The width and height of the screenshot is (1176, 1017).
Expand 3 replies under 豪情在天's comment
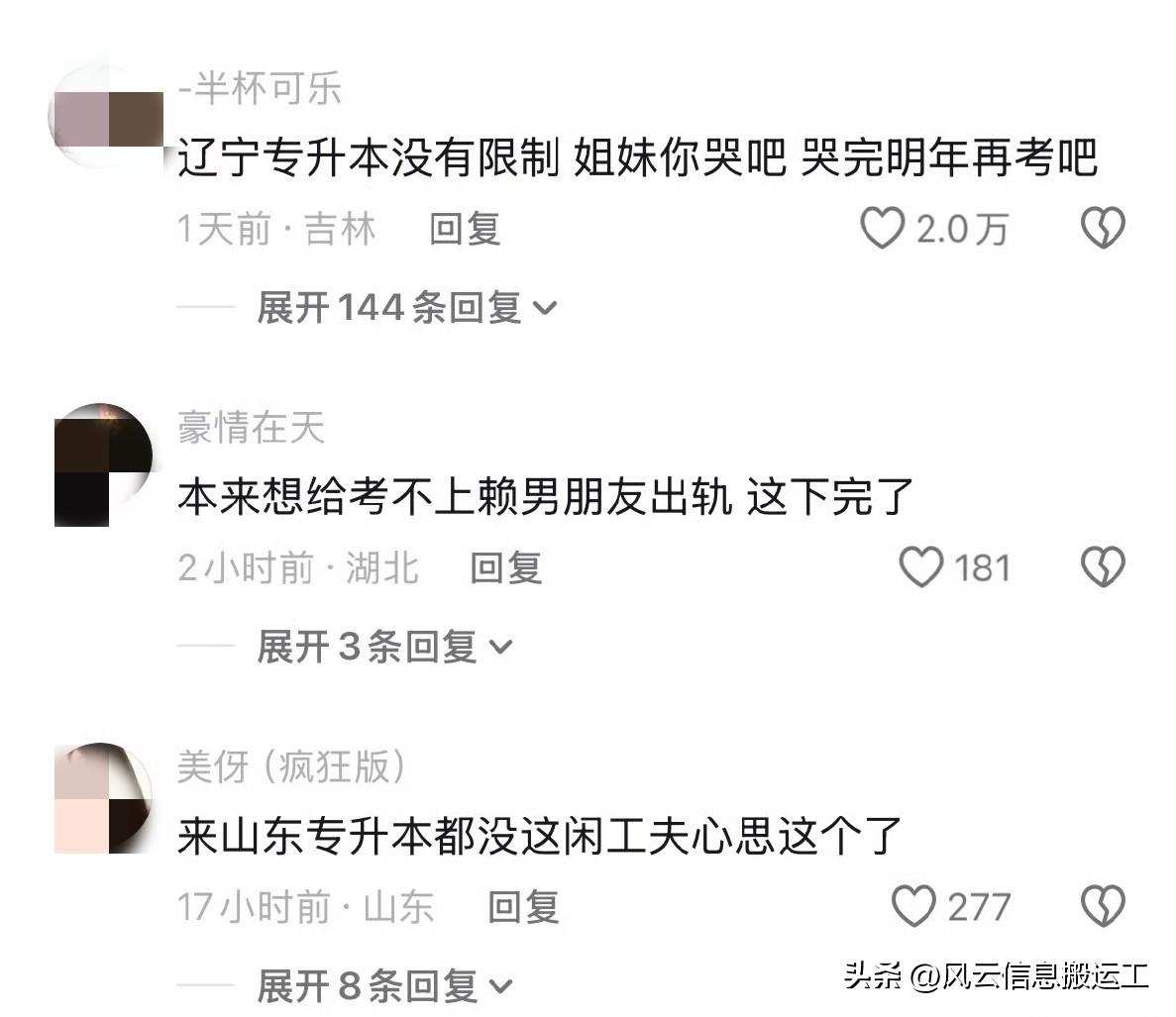click(x=384, y=646)
